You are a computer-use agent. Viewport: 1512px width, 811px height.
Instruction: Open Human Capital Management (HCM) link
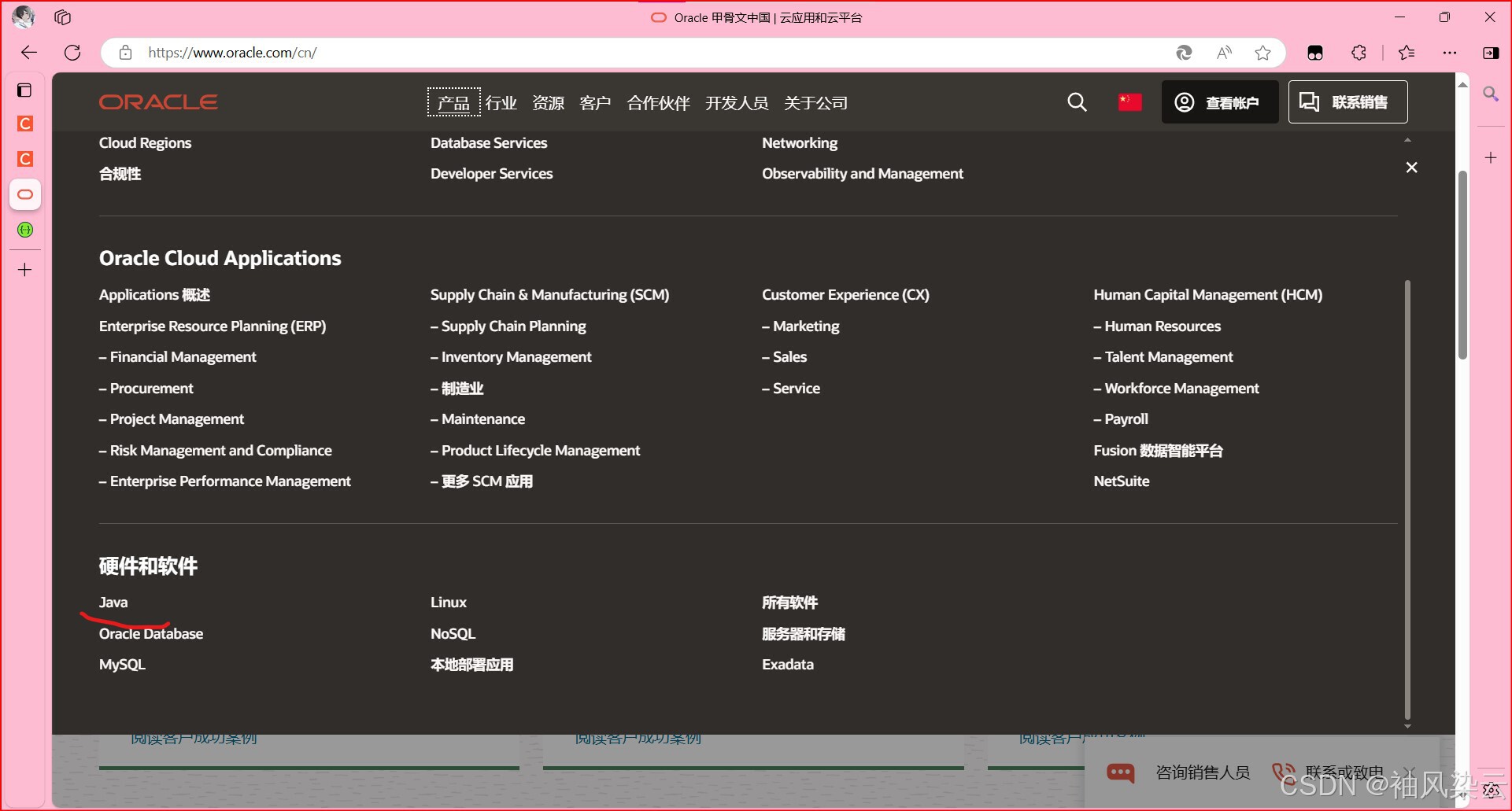coord(1208,295)
